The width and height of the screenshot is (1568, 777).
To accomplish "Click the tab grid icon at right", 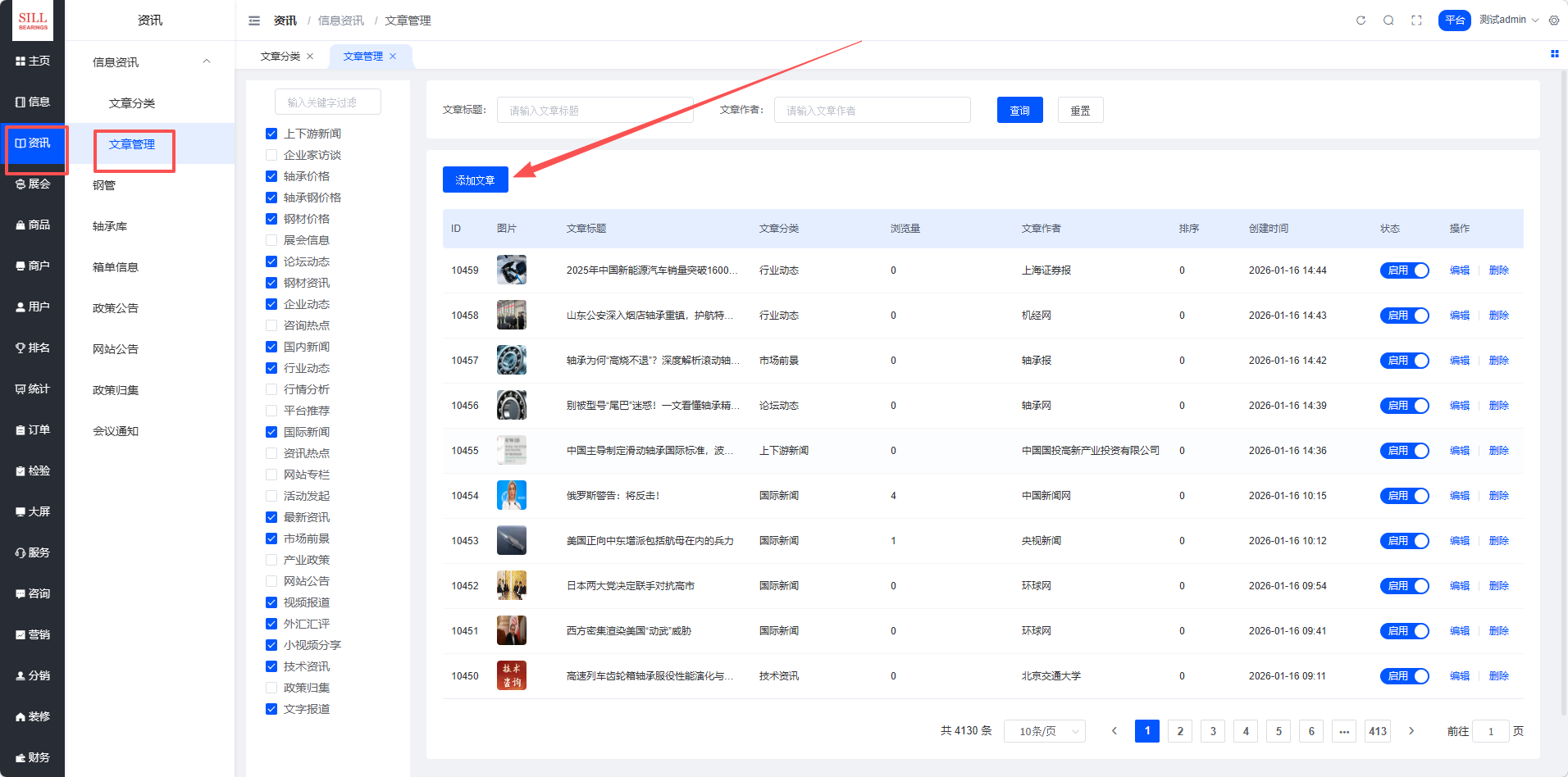I will click(x=1554, y=54).
